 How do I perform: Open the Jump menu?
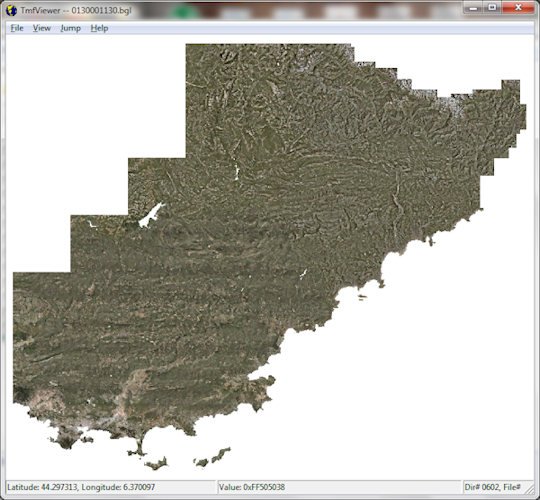[x=71, y=28]
